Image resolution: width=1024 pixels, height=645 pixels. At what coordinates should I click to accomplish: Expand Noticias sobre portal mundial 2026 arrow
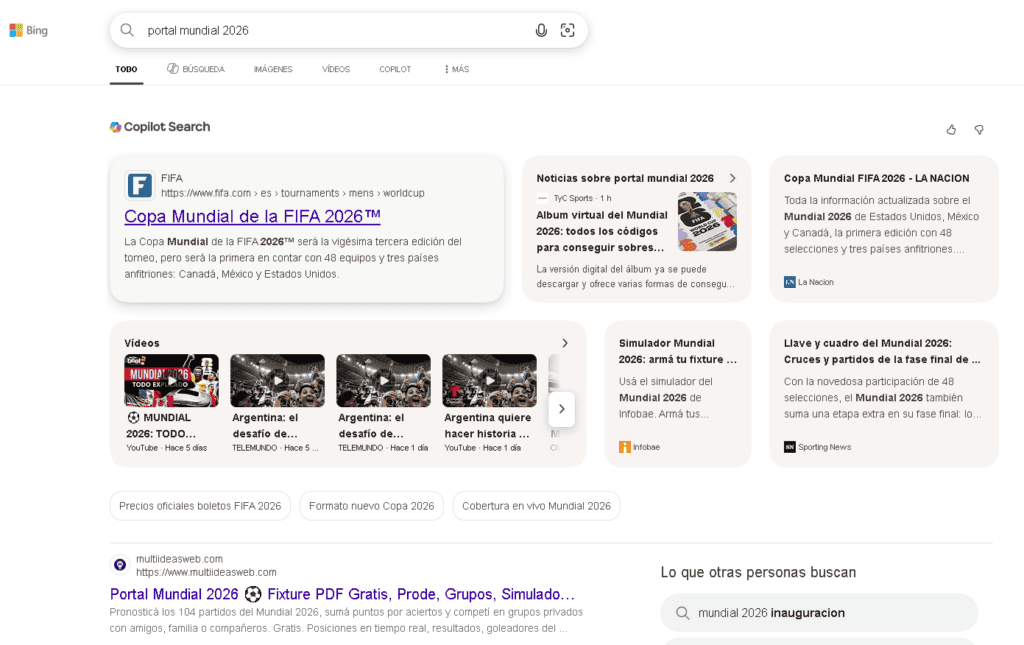click(732, 178)
